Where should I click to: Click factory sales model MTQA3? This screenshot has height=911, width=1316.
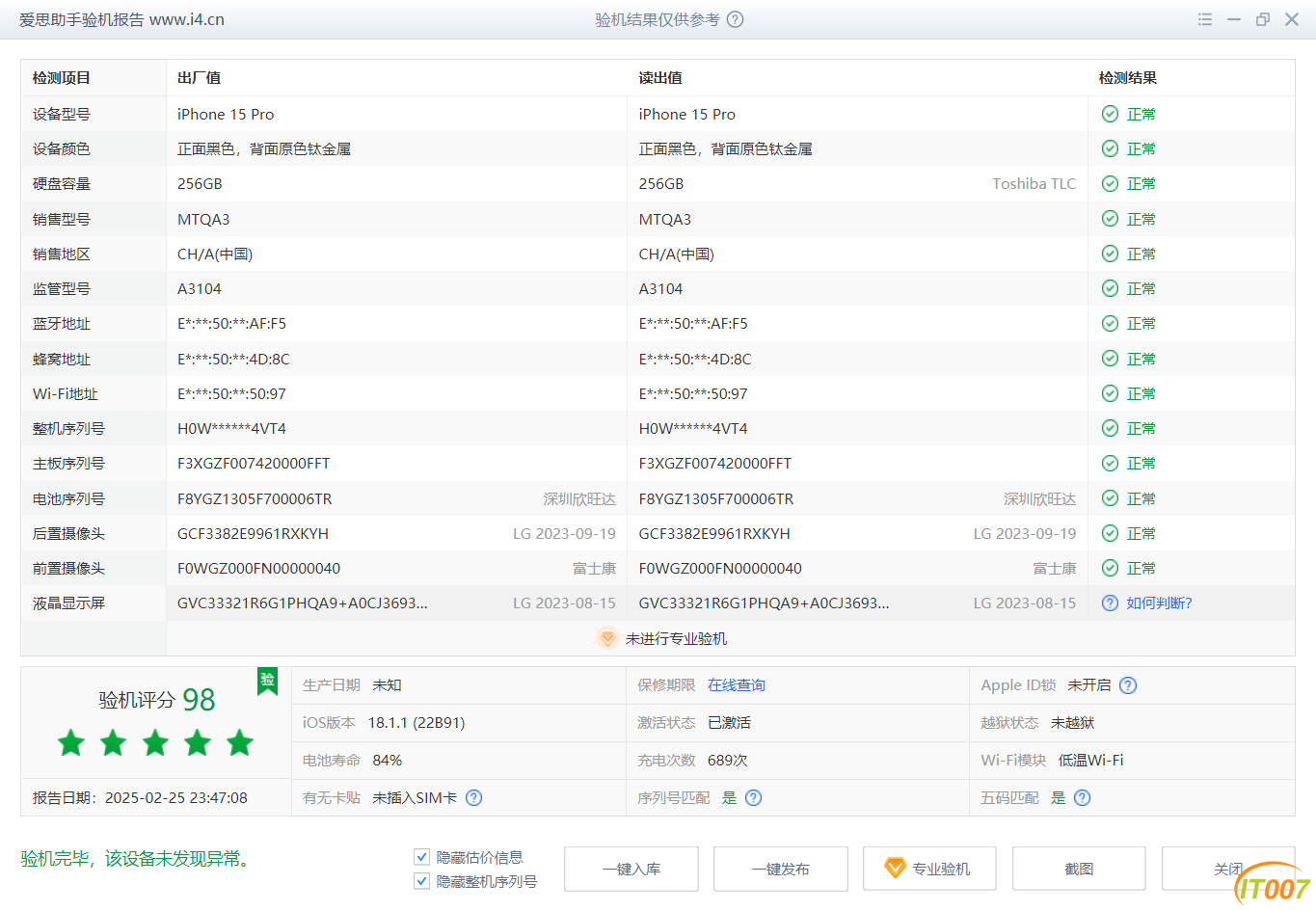click(x=203, y=219)
